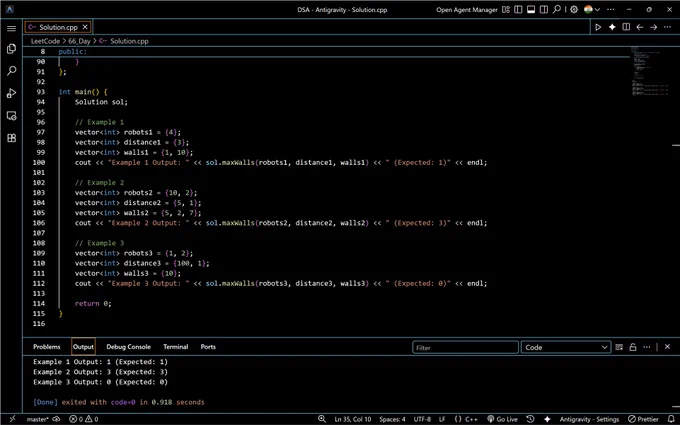Open the Explorer view in activity bar

12,49
